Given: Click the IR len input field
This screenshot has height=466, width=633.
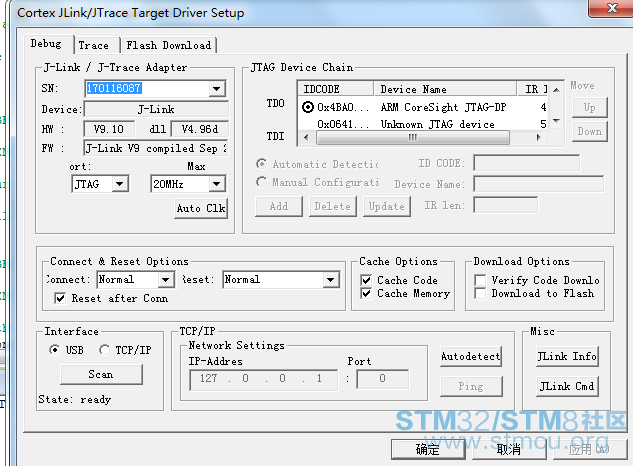Looking at the screenshot, I should (x=505, y=205).
